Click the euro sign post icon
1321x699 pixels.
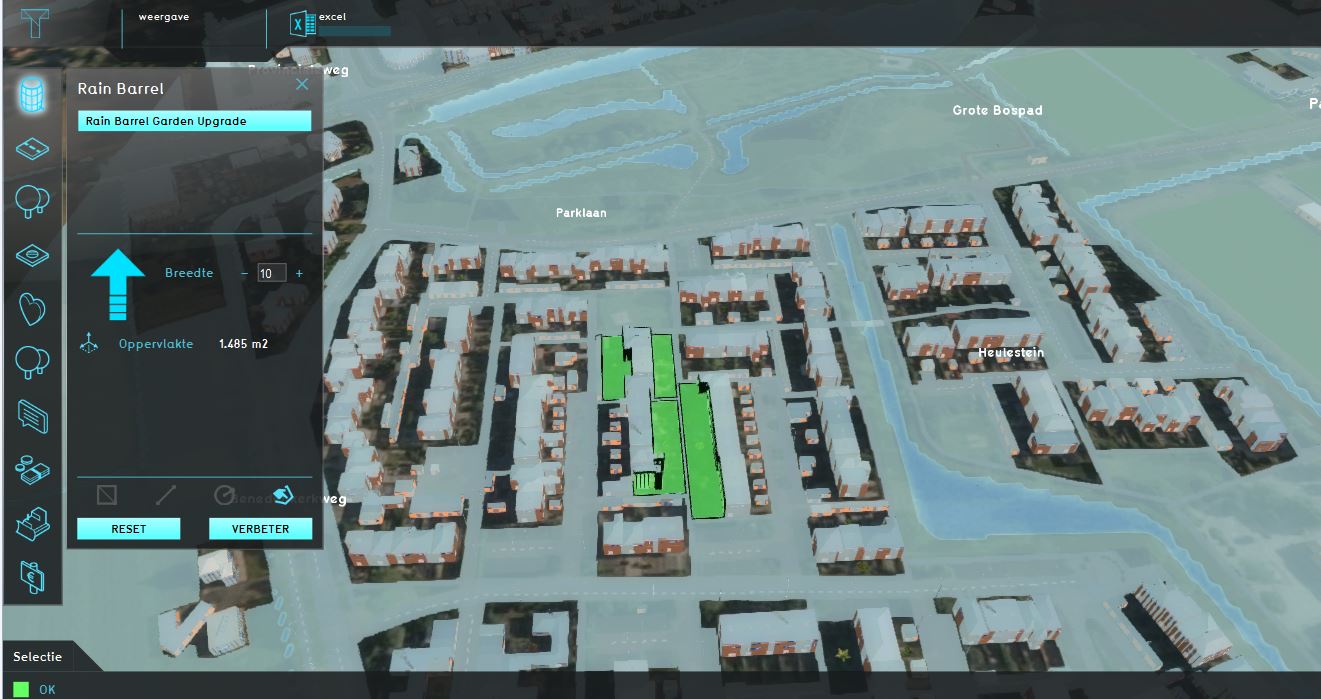point(32,576)
